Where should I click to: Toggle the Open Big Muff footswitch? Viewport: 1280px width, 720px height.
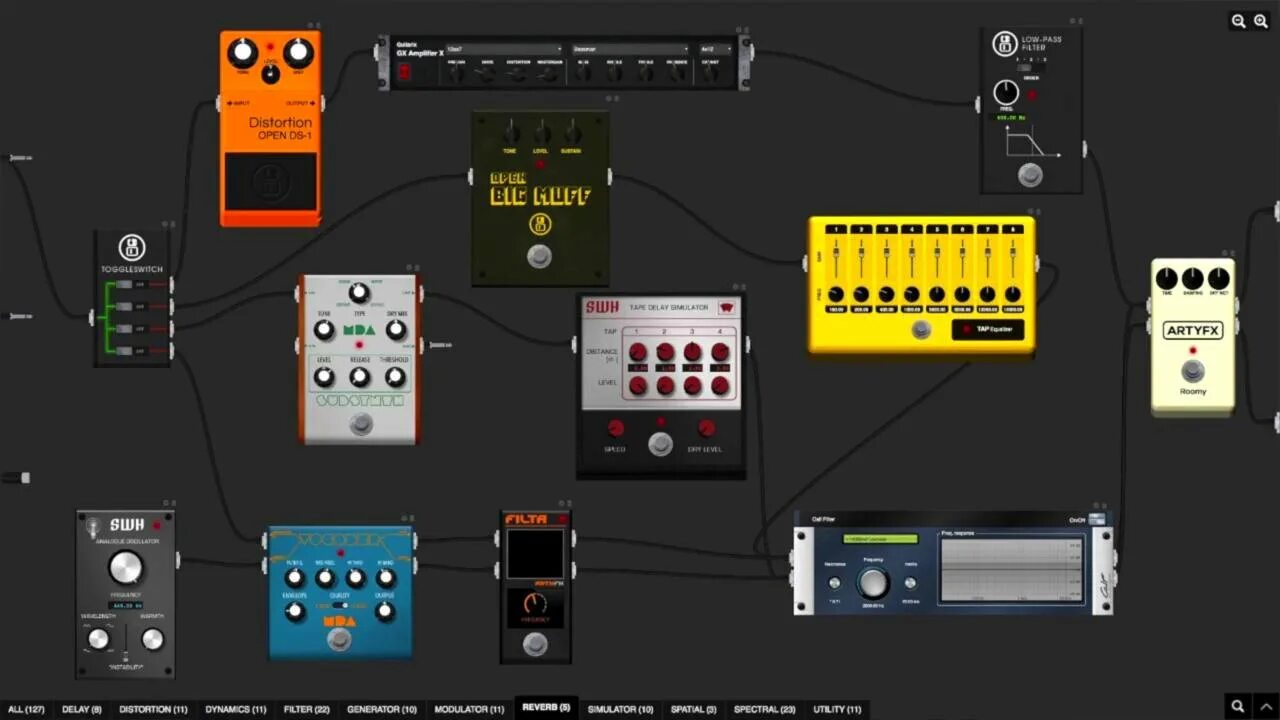(x=539, y=256)
